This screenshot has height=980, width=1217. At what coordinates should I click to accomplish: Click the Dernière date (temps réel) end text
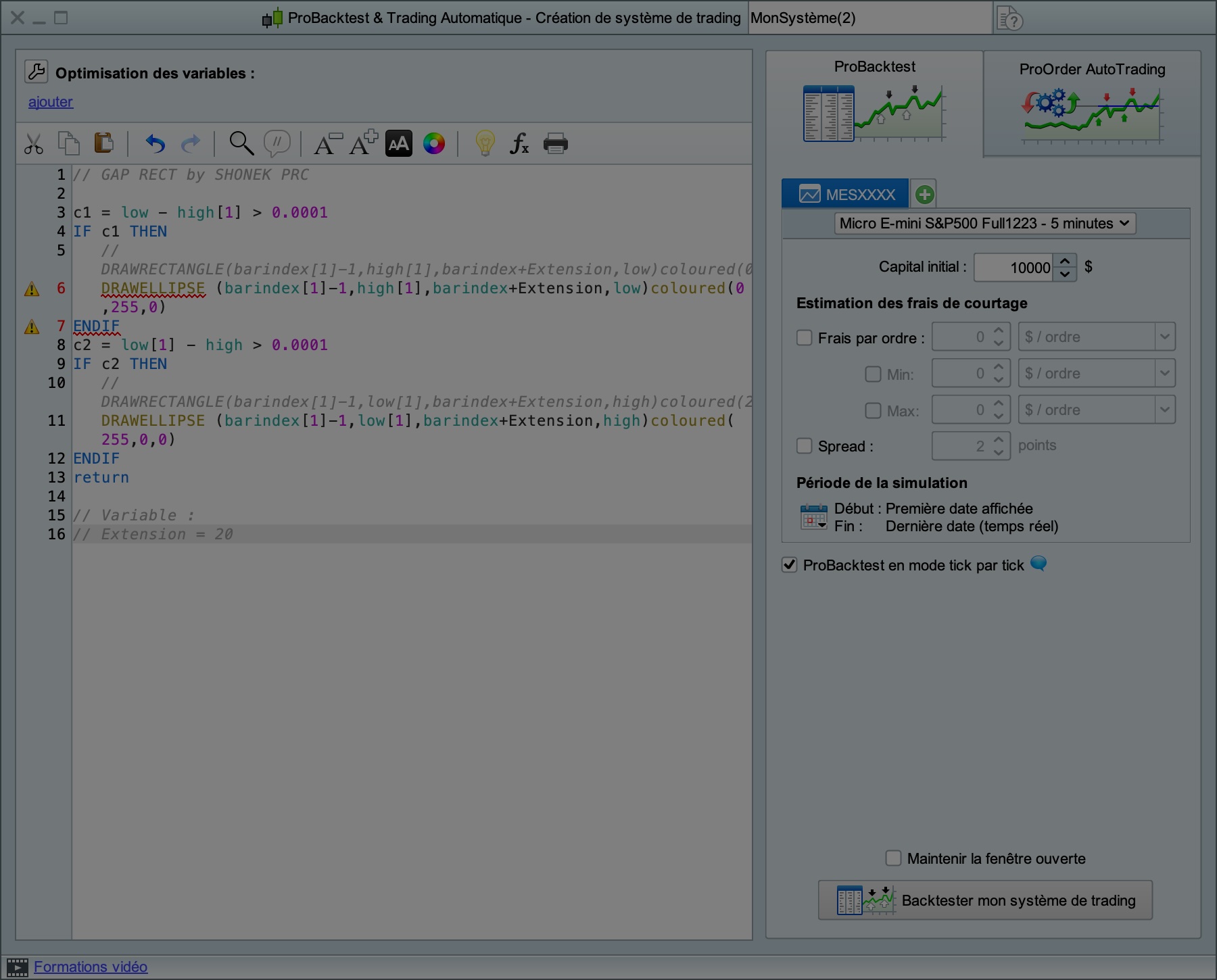(x=972, y=526)
